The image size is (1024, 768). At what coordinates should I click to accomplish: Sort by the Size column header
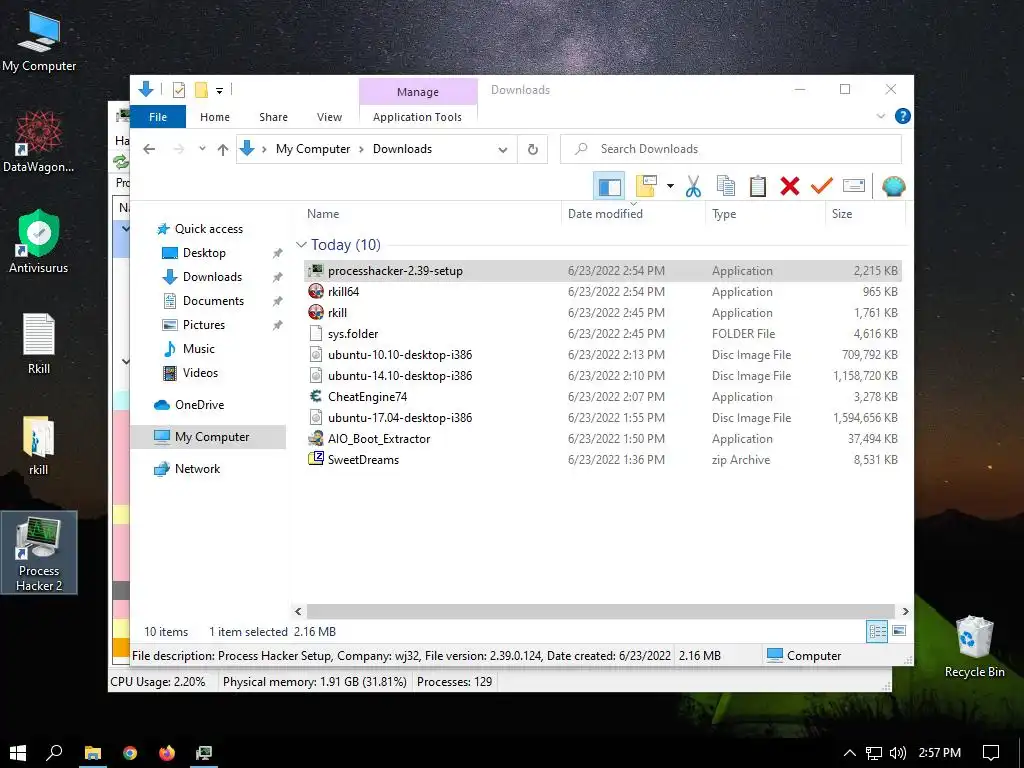[865, 214]
